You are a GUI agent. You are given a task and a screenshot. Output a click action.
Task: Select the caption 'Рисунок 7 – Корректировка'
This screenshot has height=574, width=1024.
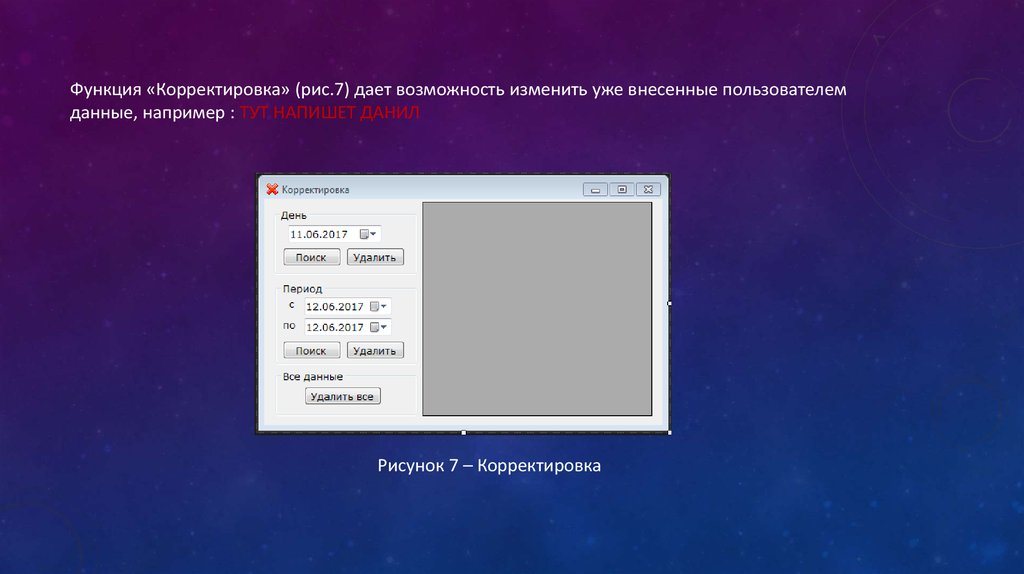(489, 466)
